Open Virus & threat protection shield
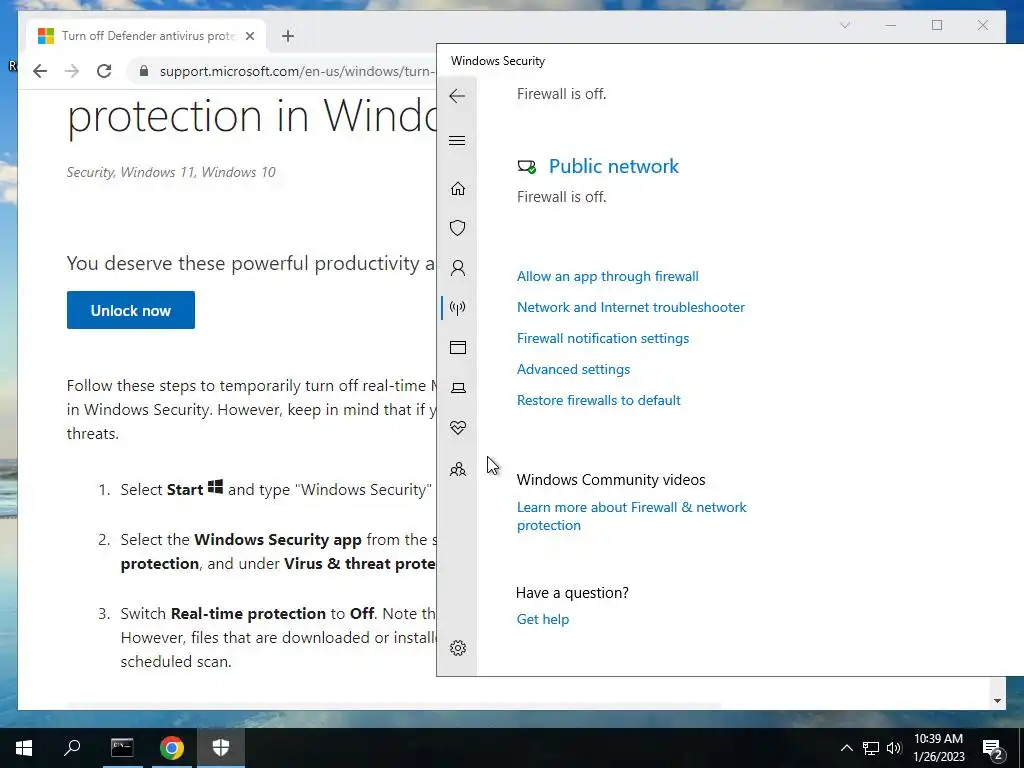The width and height of the screenshot is (1024, 768). [458, 228]
